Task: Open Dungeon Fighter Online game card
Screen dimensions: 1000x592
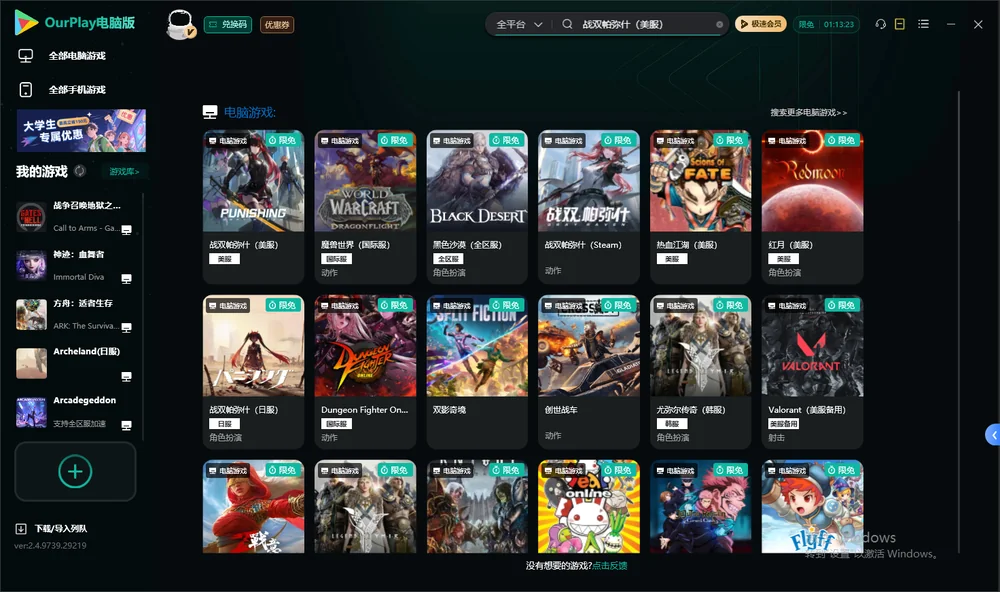Action: pyautogui.click(x=365, y=372)
